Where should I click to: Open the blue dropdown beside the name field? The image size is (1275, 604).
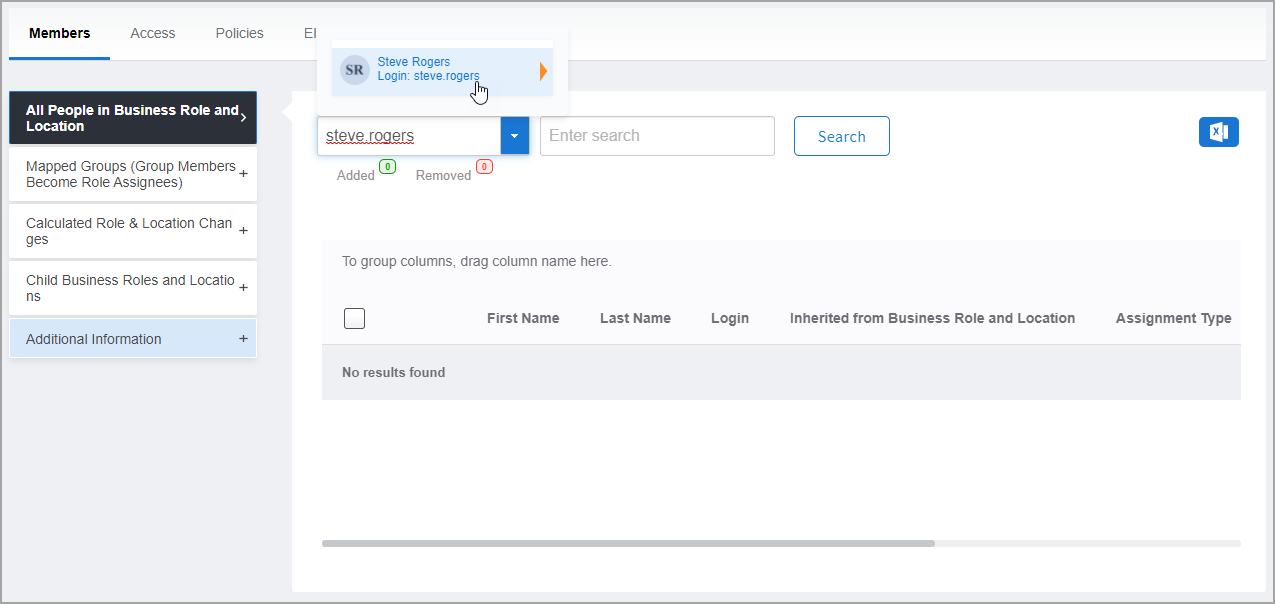pos(514,135)
